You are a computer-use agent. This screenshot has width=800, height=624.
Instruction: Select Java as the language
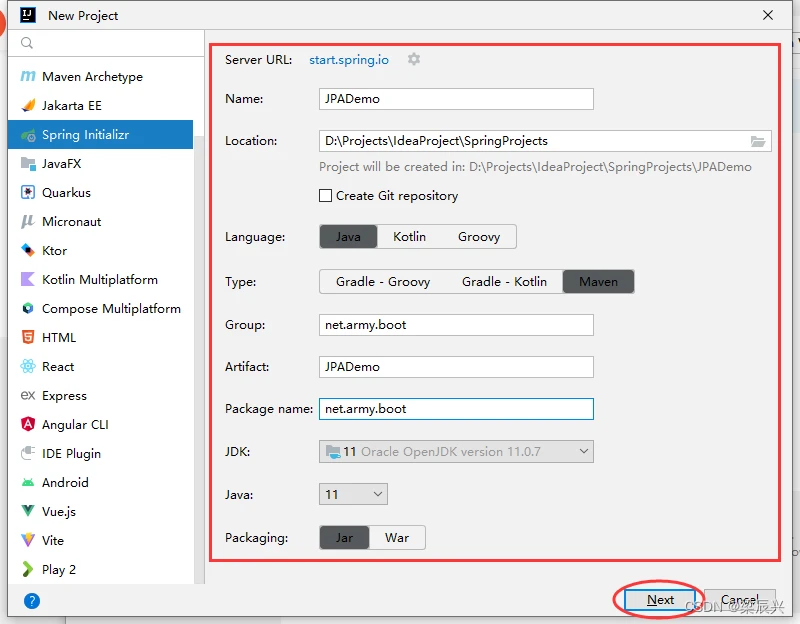348,237
